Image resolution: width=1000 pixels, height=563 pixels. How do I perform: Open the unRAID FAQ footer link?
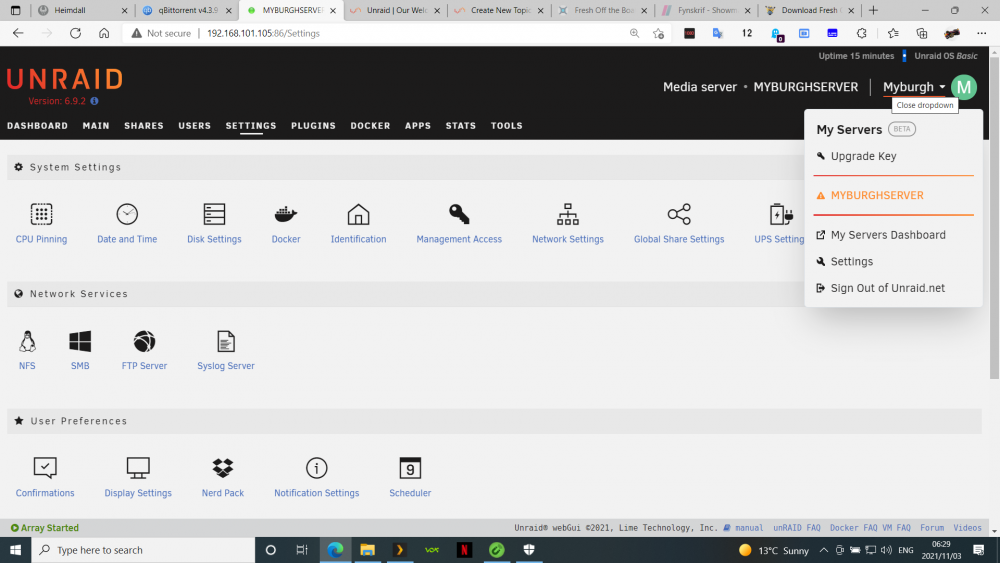pyautogui.click(x=797, y=528)
